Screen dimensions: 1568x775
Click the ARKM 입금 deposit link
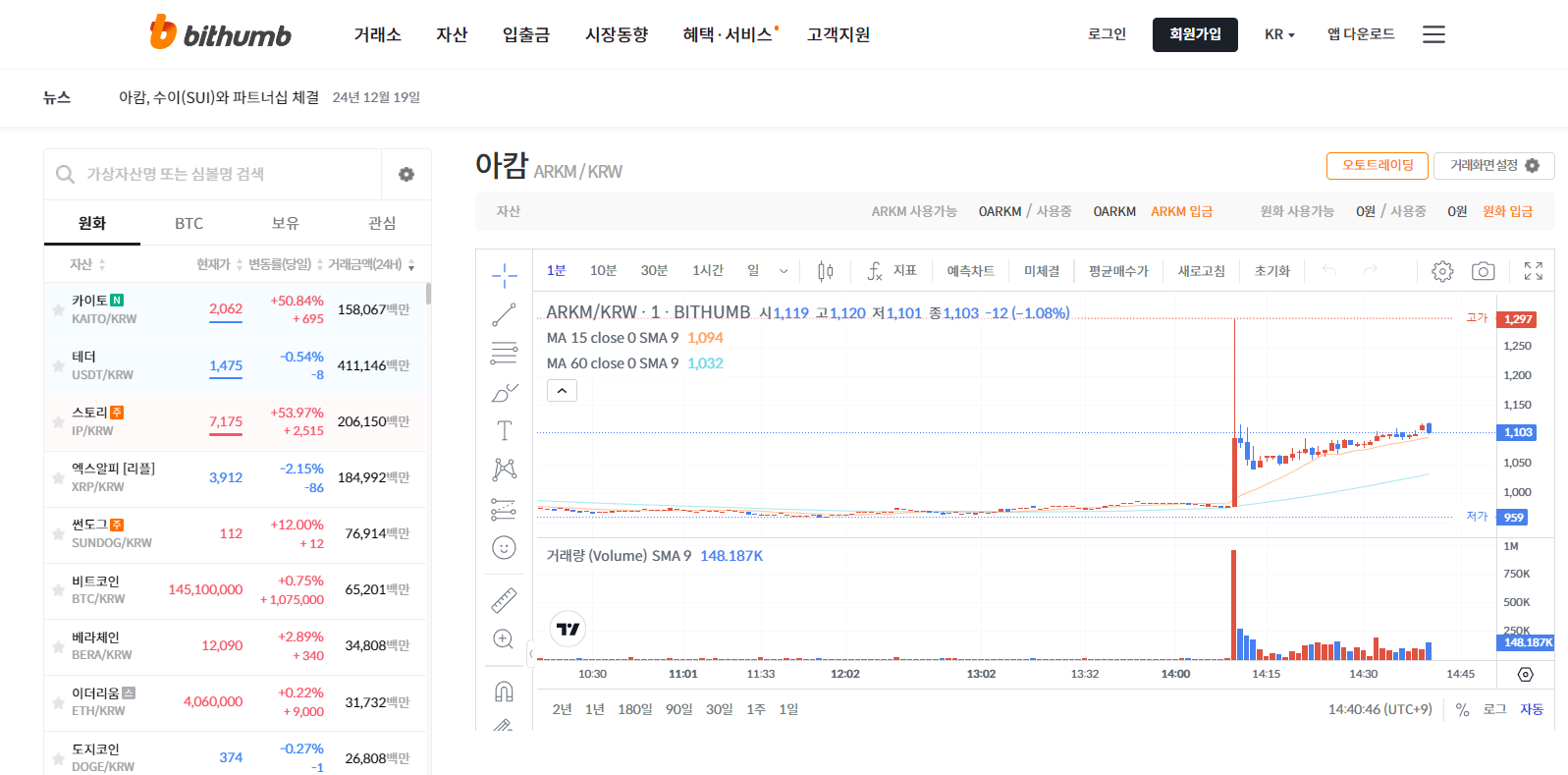1181,211
